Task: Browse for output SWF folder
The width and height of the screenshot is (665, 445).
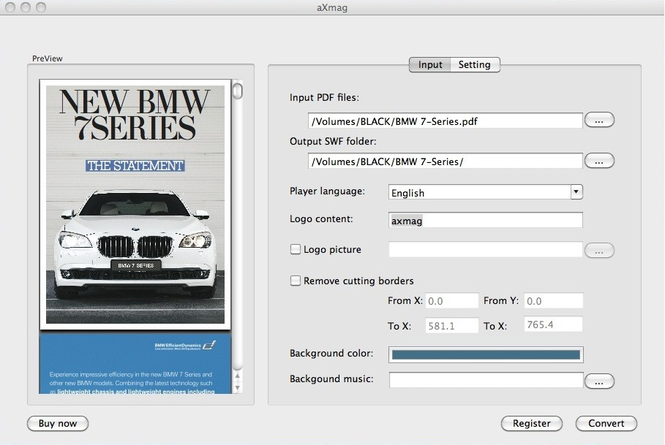Action: 599,161
